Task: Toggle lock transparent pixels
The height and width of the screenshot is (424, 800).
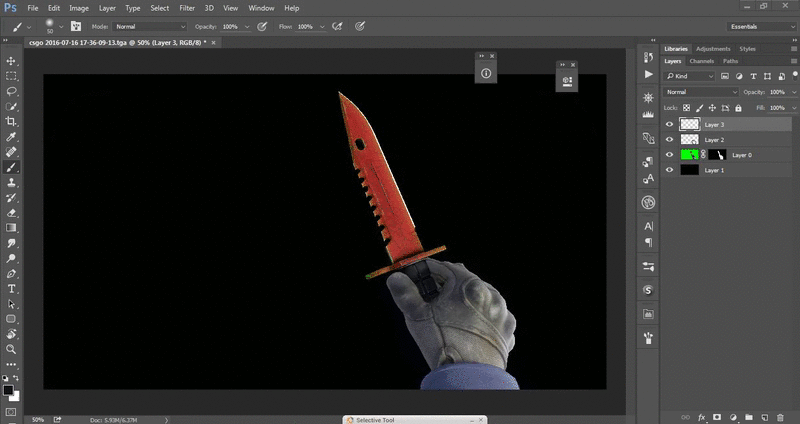Action: pos(687,108)
